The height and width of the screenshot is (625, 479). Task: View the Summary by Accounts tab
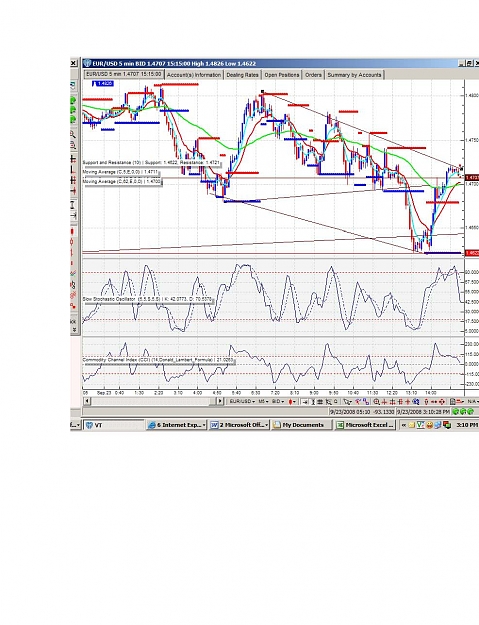click(x=354, y=75)
